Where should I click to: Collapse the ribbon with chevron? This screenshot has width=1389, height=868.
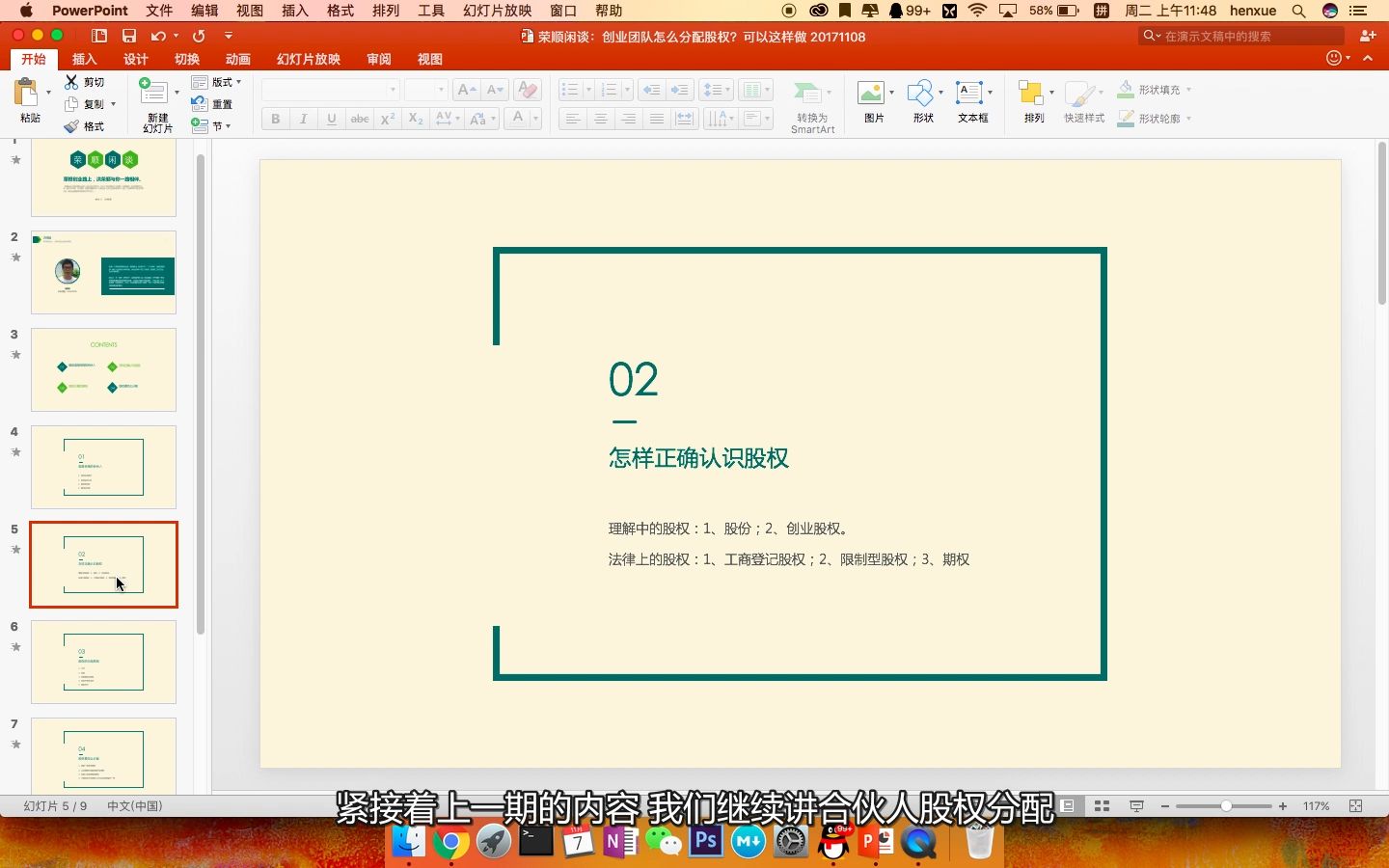coord(1368,58)
